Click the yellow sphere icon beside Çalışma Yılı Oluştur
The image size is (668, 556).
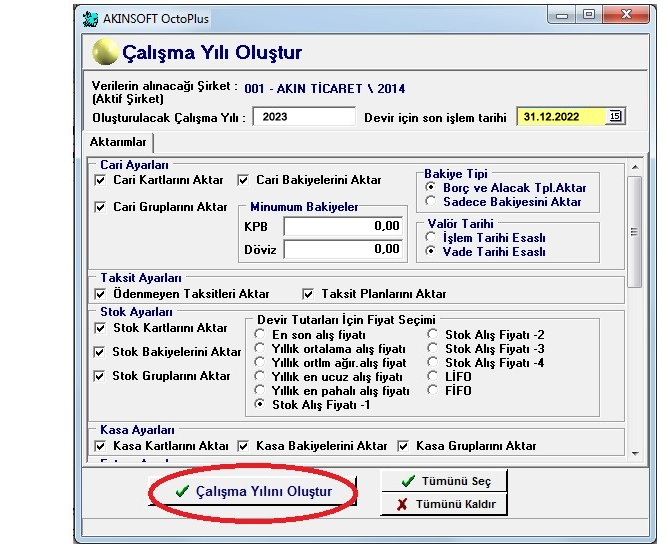(x=105, y=52)
